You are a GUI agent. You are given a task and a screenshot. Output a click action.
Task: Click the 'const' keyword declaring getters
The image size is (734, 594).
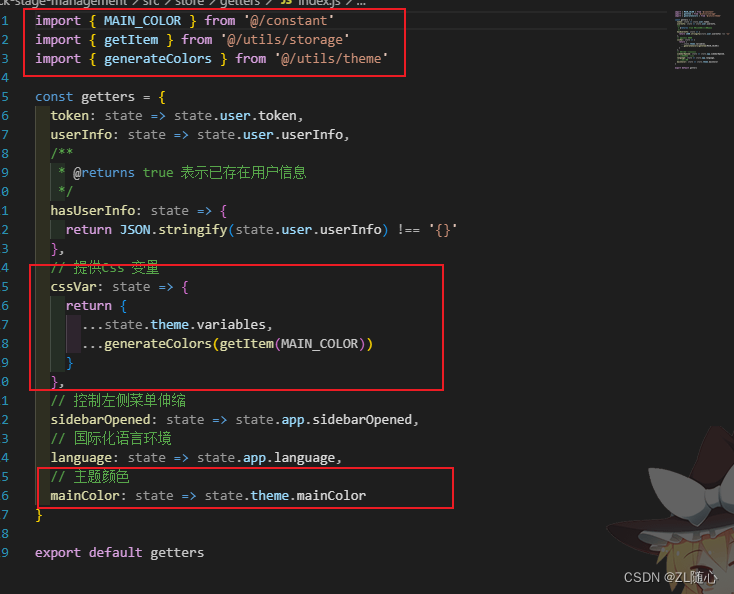(54, 97)
